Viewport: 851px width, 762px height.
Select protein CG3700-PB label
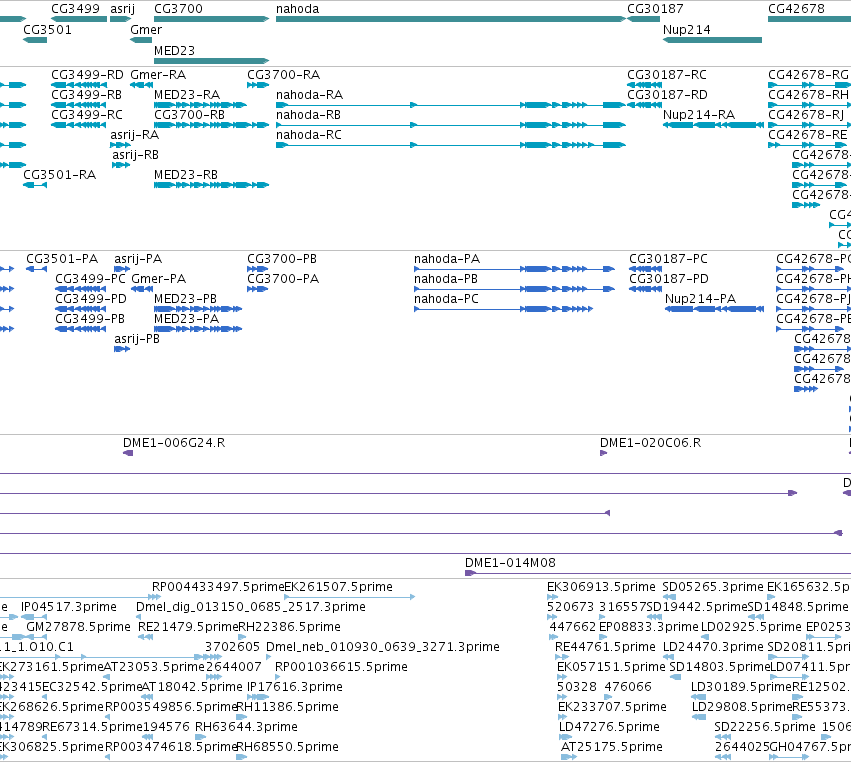point(282,258)
